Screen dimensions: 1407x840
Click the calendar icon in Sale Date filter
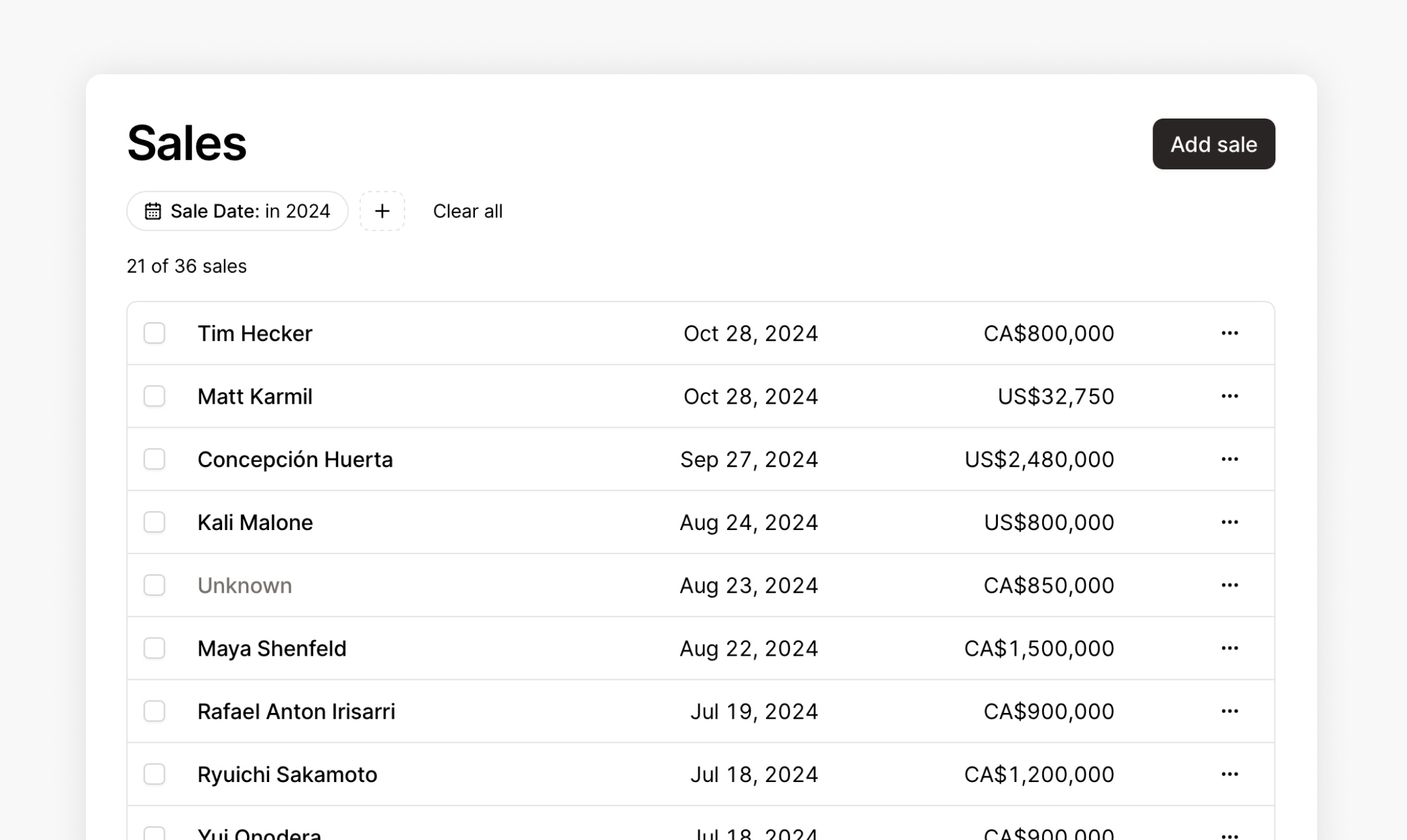[152, 211]
